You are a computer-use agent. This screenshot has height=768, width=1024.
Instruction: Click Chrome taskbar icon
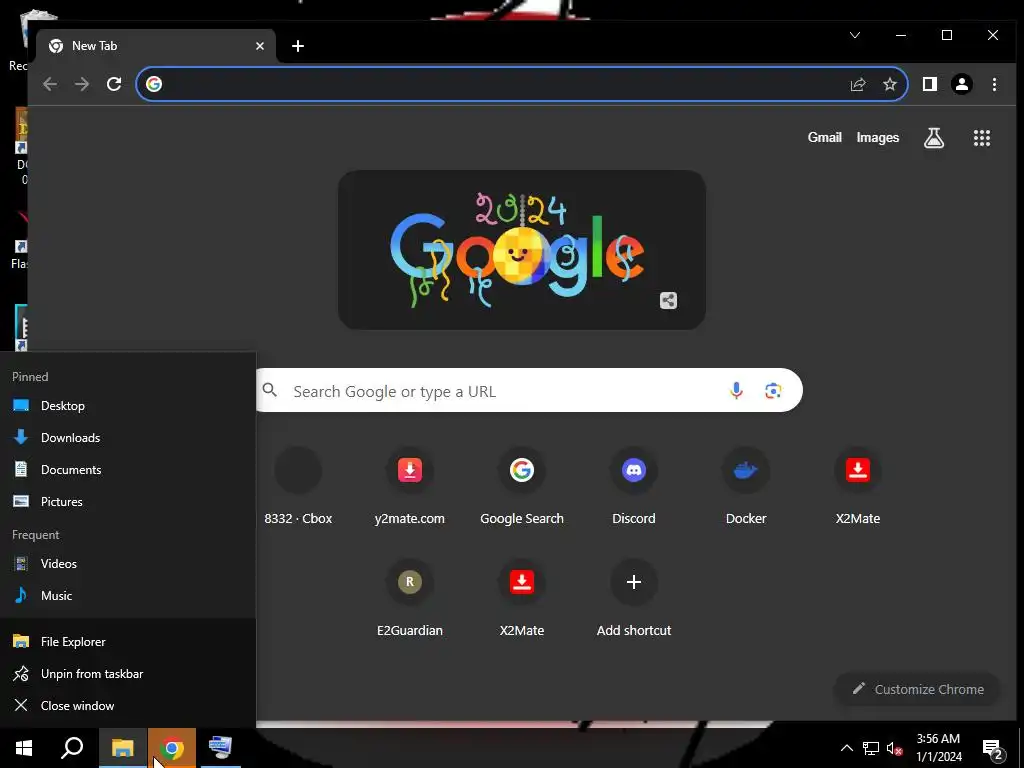(x=172, y=748)
